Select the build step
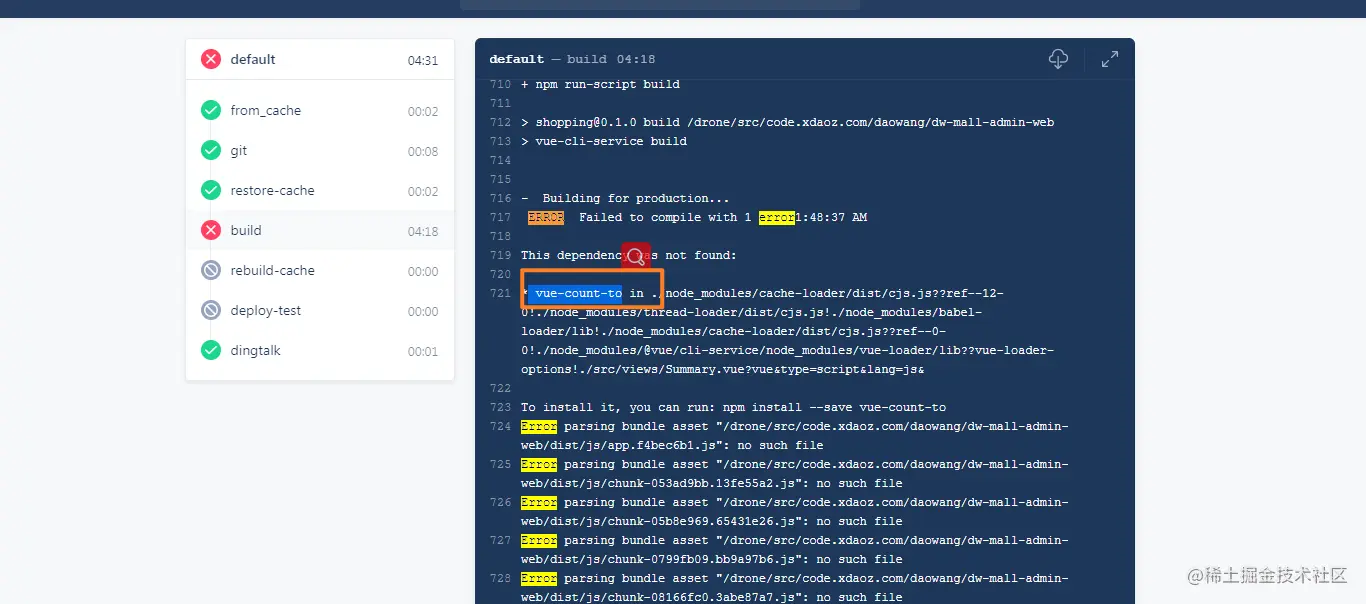 [320, 230]
